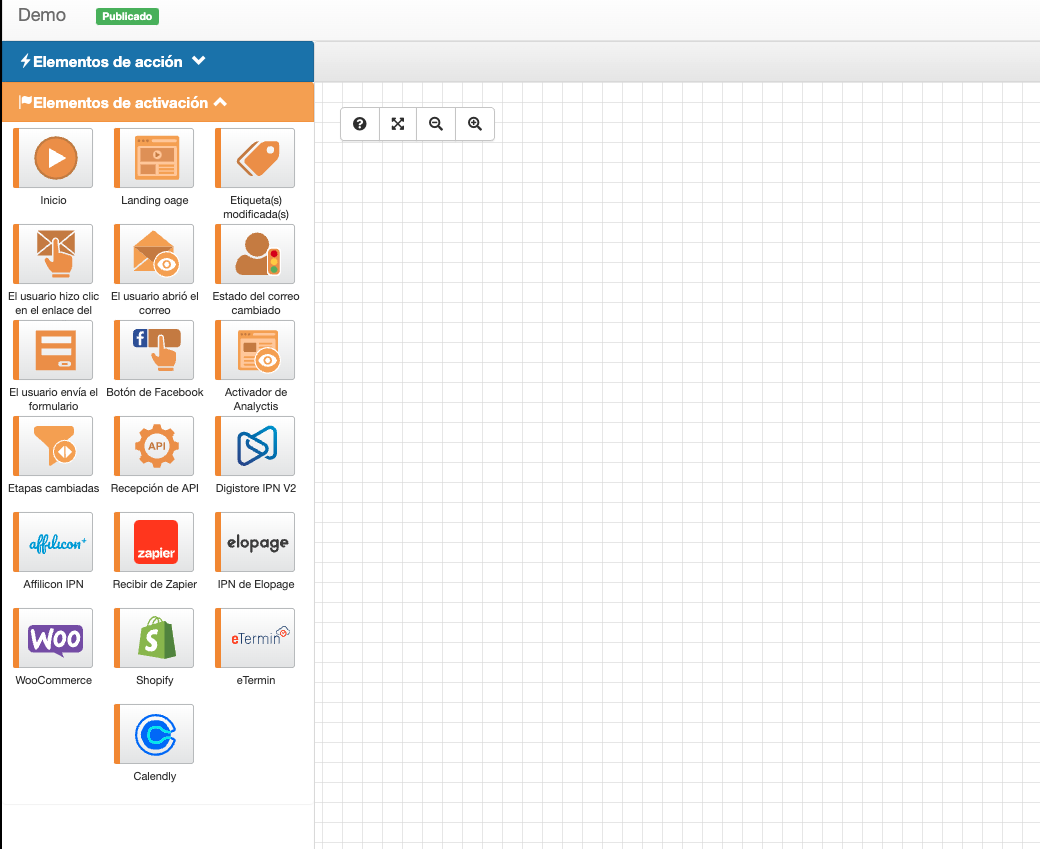The image size is (1040, 849).
Task: Select the Shopify trigger icon
Action: [x=154, y=638]
